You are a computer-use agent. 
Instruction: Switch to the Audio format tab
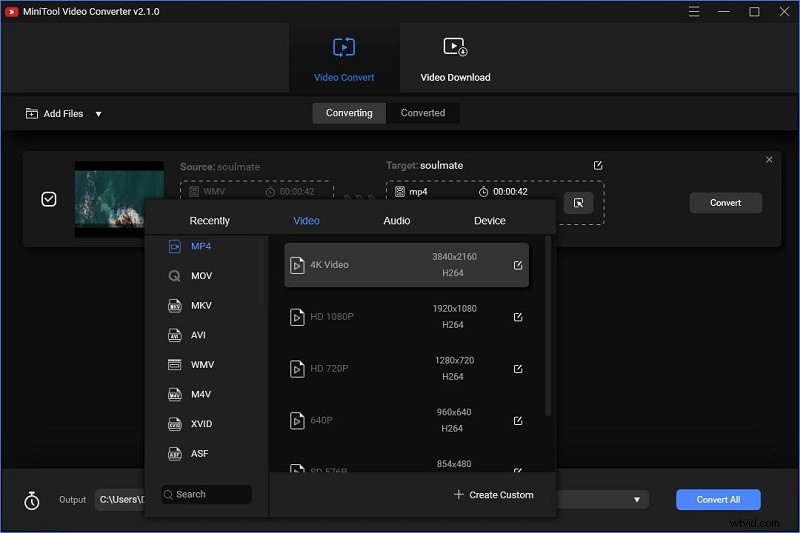tap(396, 220)
